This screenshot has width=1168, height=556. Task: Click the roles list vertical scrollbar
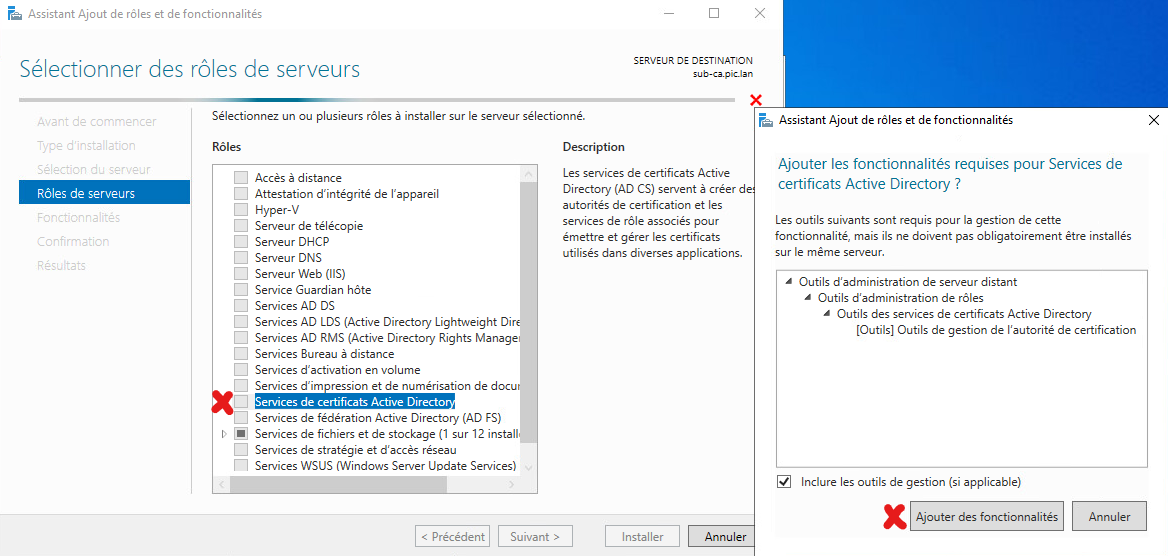click(x=529, y=300)
